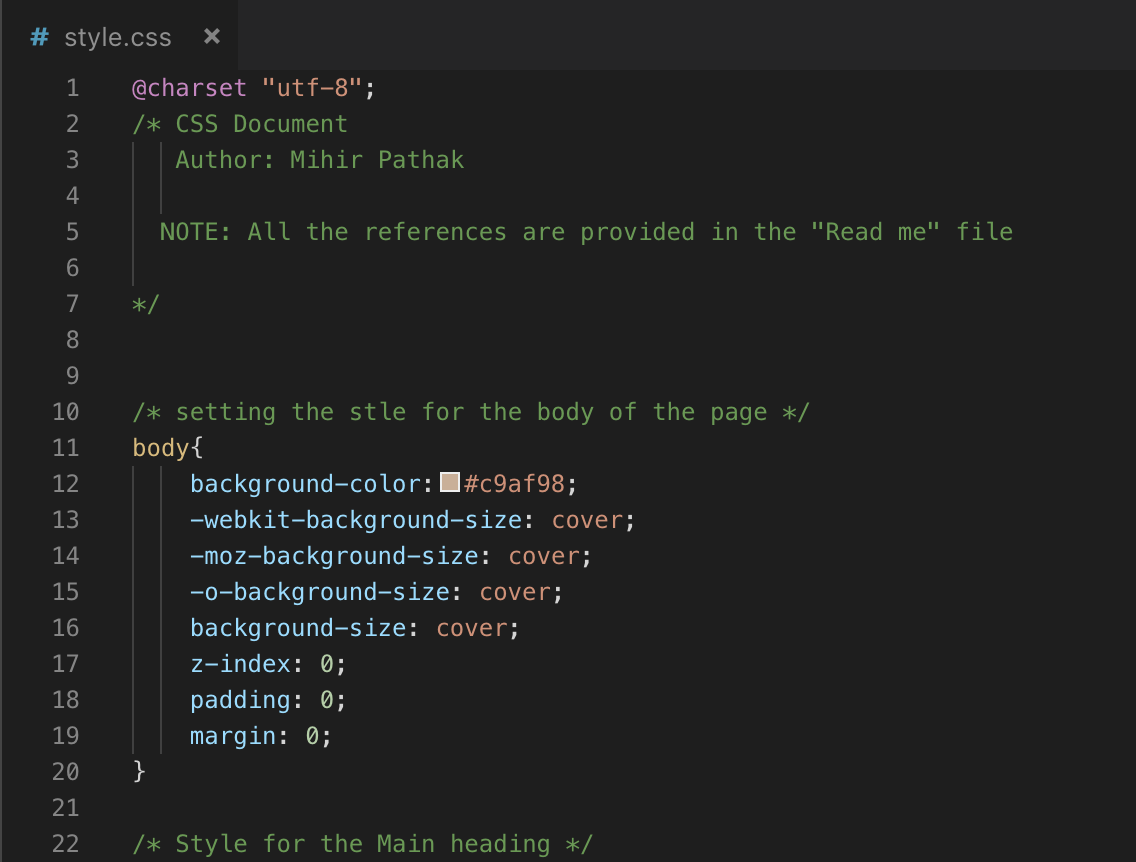Image resolution: width=1136 pixels, height=862 pixels.
Task: Click the NOTE comment about references
Action: click(586, 232)
